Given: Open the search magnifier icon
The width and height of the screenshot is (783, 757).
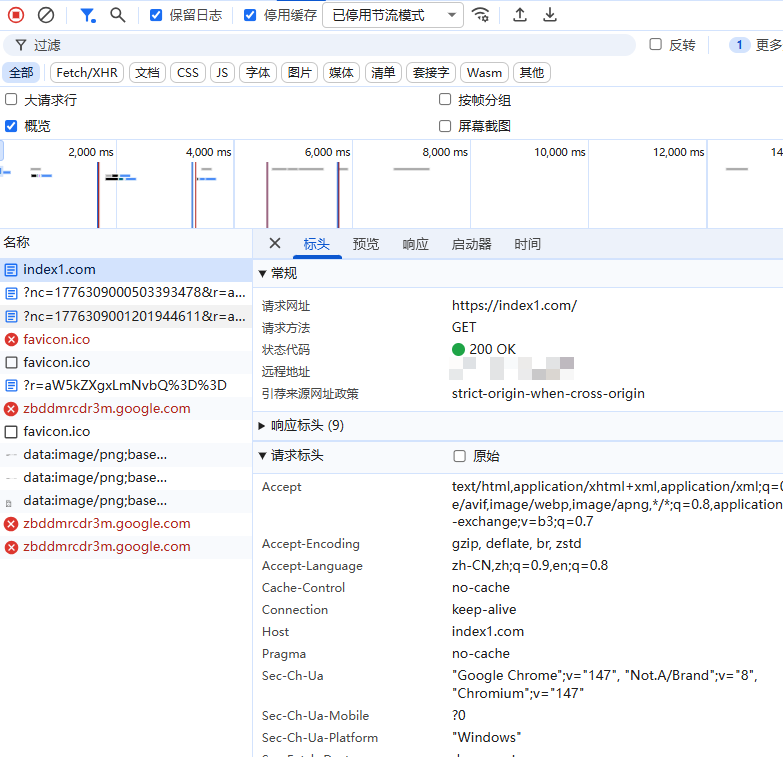Looking at the screenshot, I should pos(118,15).
